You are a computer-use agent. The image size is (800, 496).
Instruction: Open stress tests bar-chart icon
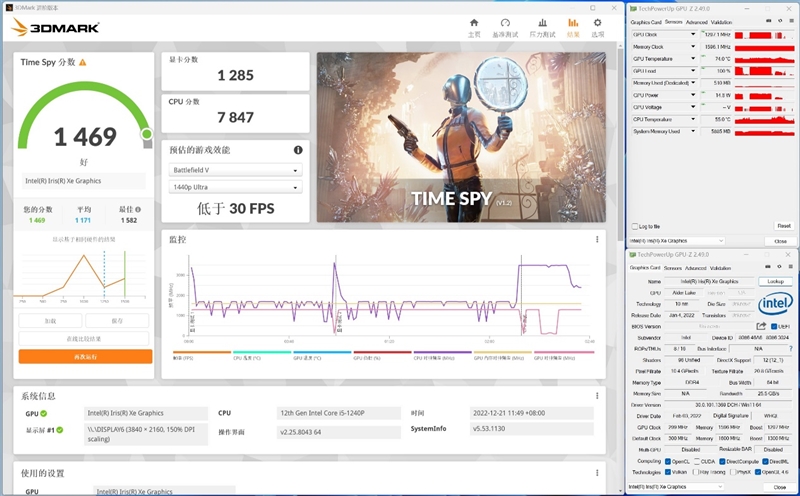[542, 22]
